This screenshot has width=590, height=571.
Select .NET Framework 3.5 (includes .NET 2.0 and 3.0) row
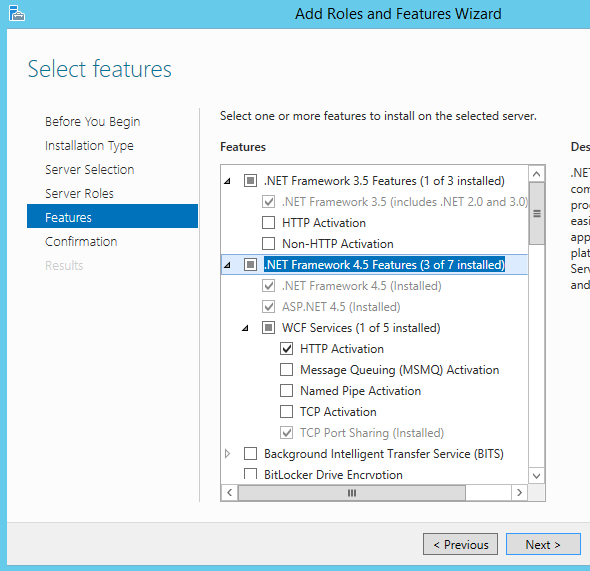pyautogui.click(x=405, y=202)
